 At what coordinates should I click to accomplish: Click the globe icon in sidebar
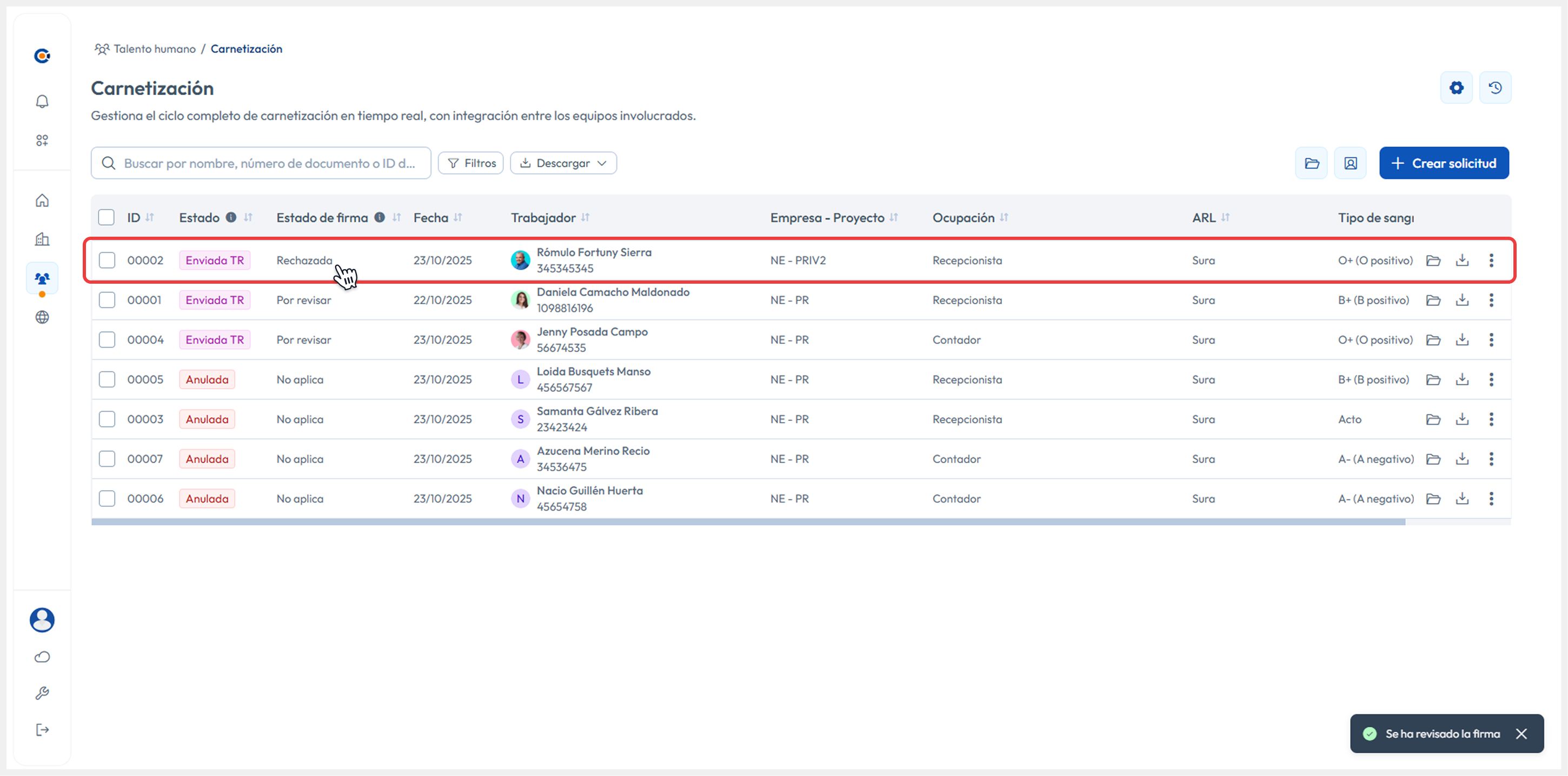42,317
